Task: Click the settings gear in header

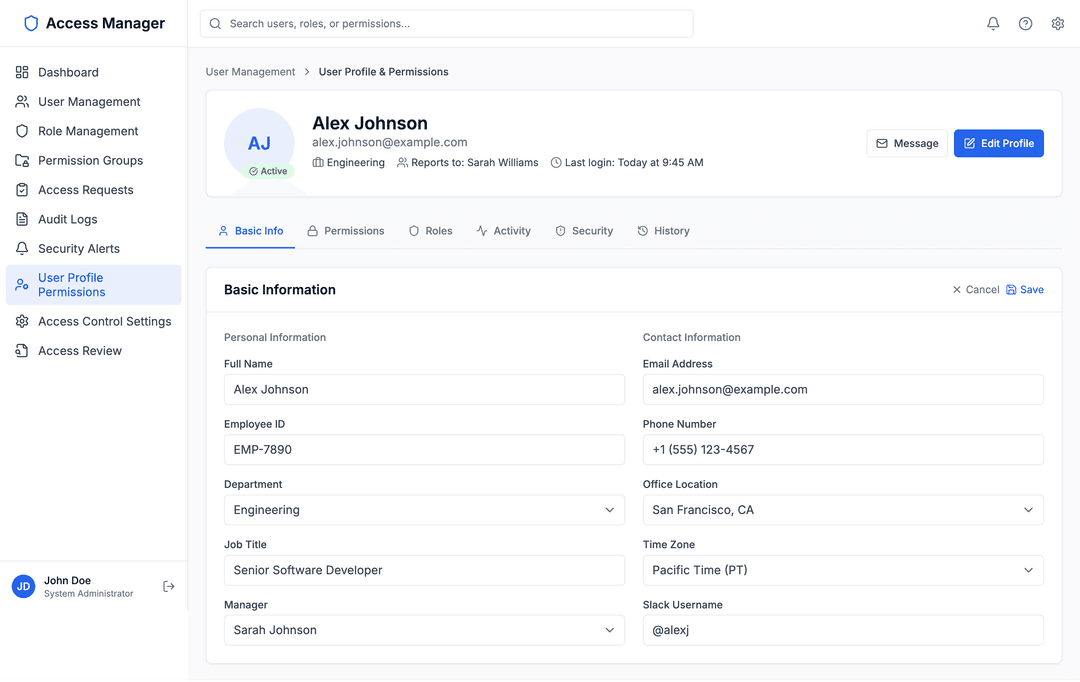Action: coord(1058,23)
